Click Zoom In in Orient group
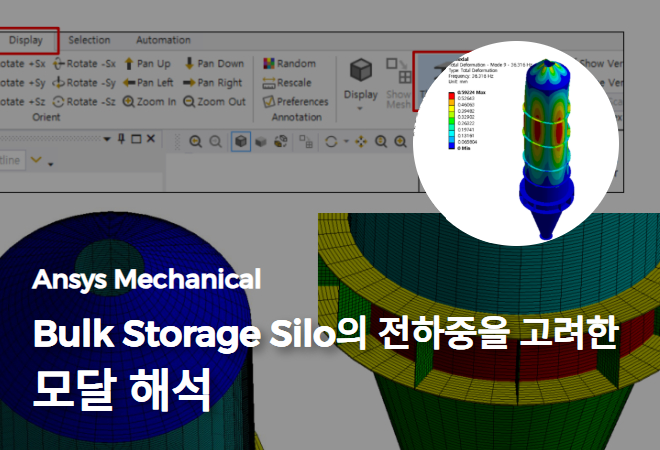 pos(149,101)
